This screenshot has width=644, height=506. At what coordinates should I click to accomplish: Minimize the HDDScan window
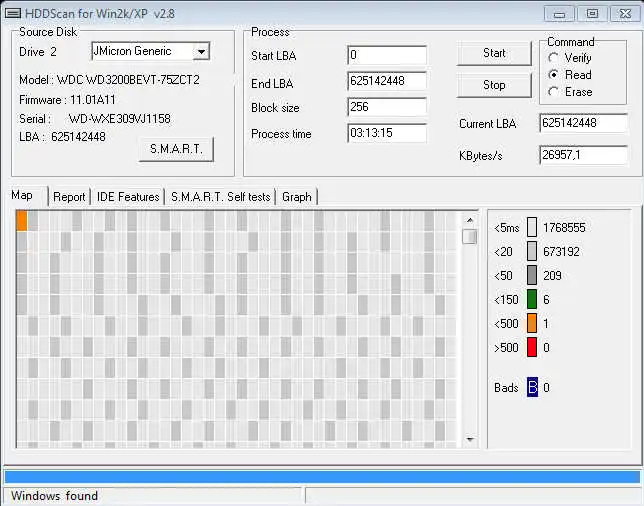click(559, 14)
